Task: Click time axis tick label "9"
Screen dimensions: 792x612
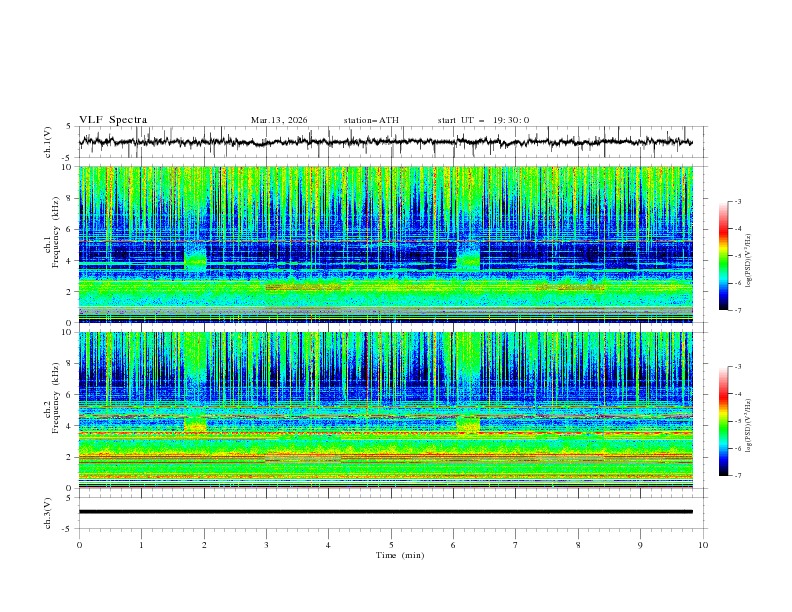Action: tap(640, 545)
